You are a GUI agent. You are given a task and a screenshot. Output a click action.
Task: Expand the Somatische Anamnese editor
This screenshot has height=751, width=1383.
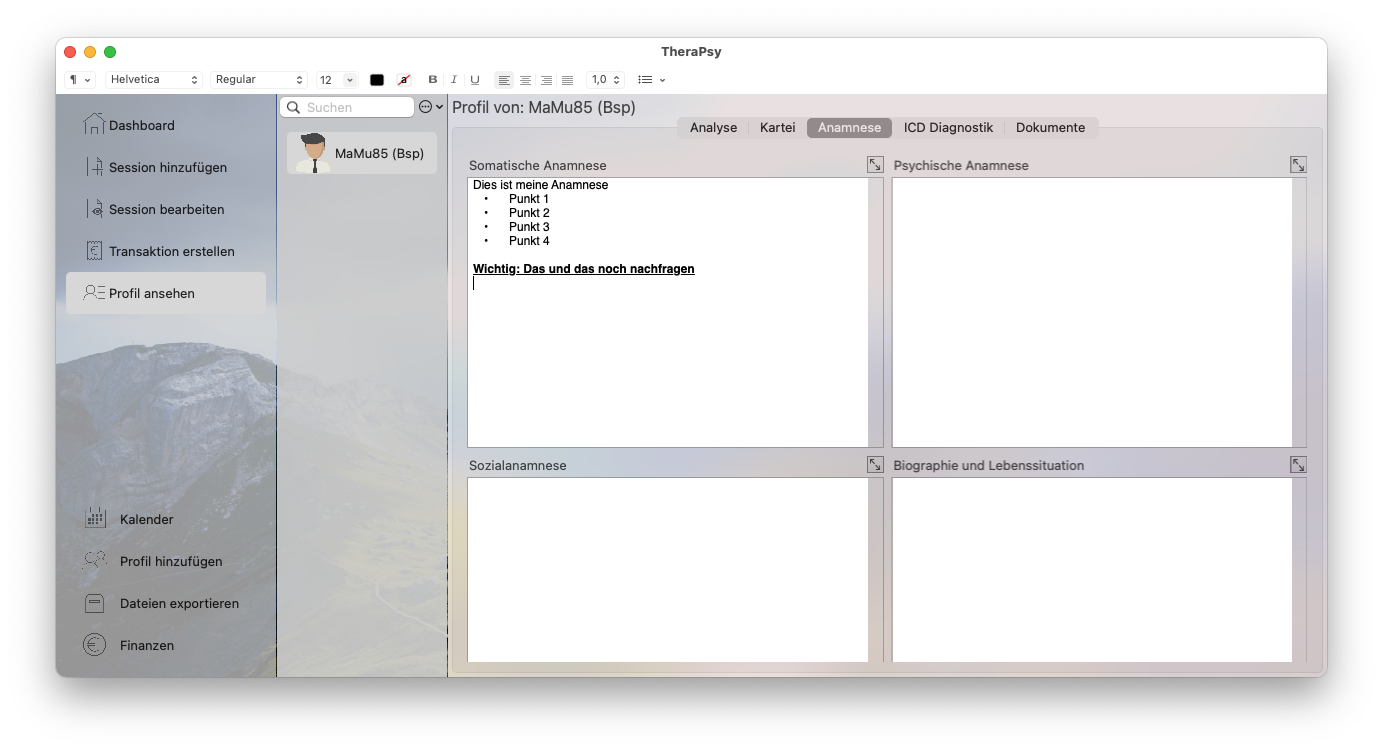pyautogui.click(x=875, y=165)
